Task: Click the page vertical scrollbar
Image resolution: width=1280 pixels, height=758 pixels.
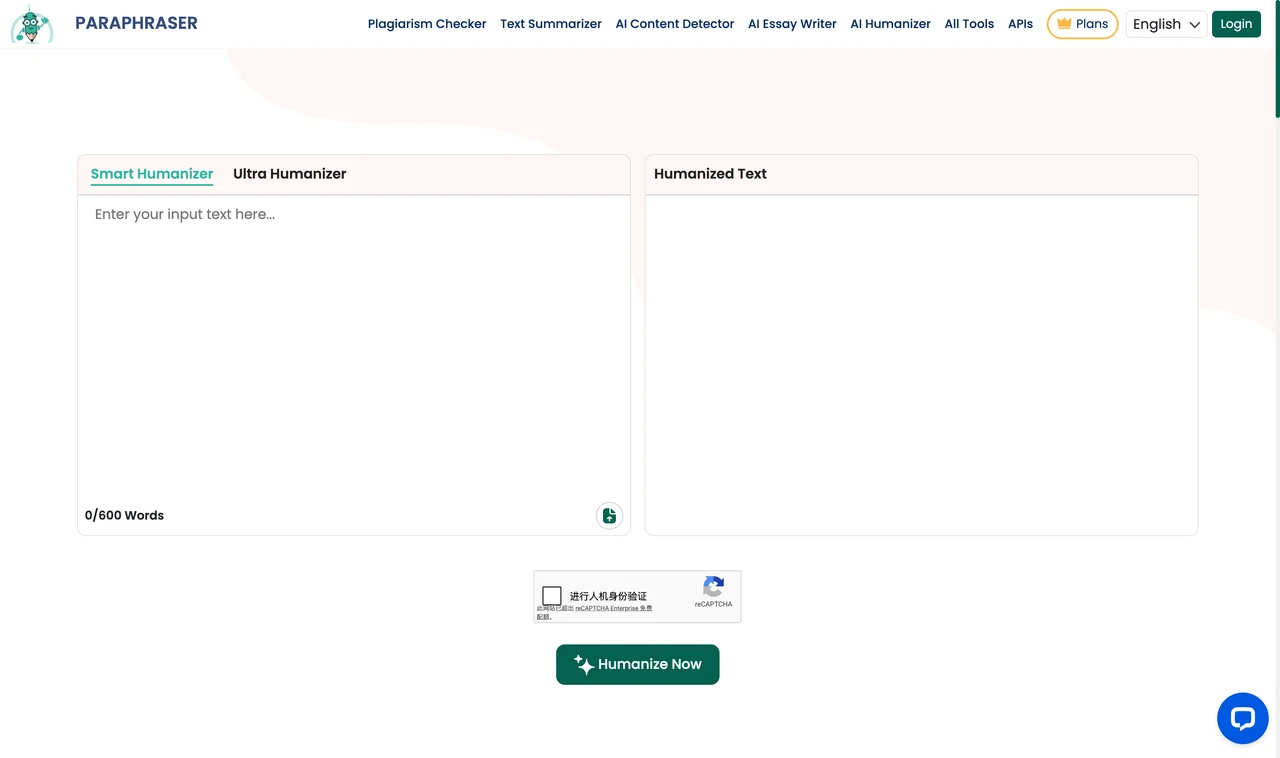Action: coord(1277,60)
